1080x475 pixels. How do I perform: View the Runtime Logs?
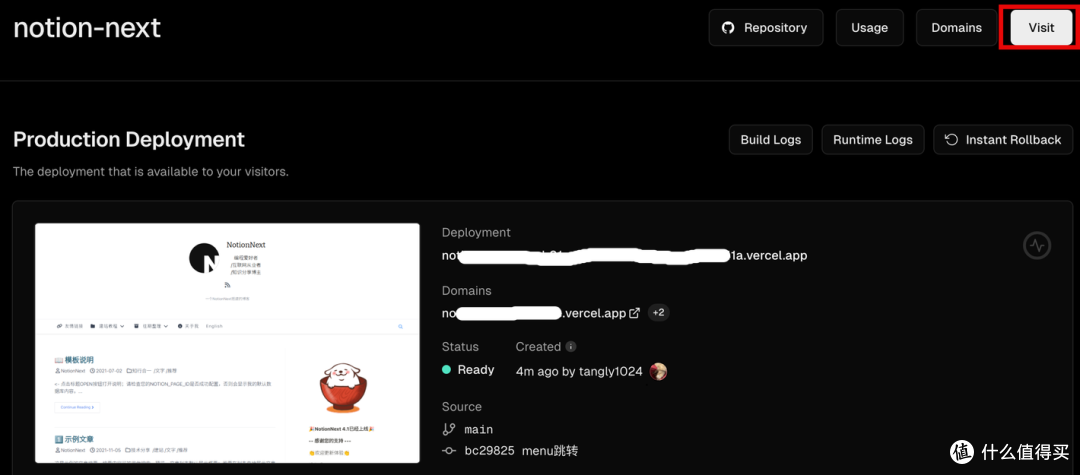coord(873,140)
